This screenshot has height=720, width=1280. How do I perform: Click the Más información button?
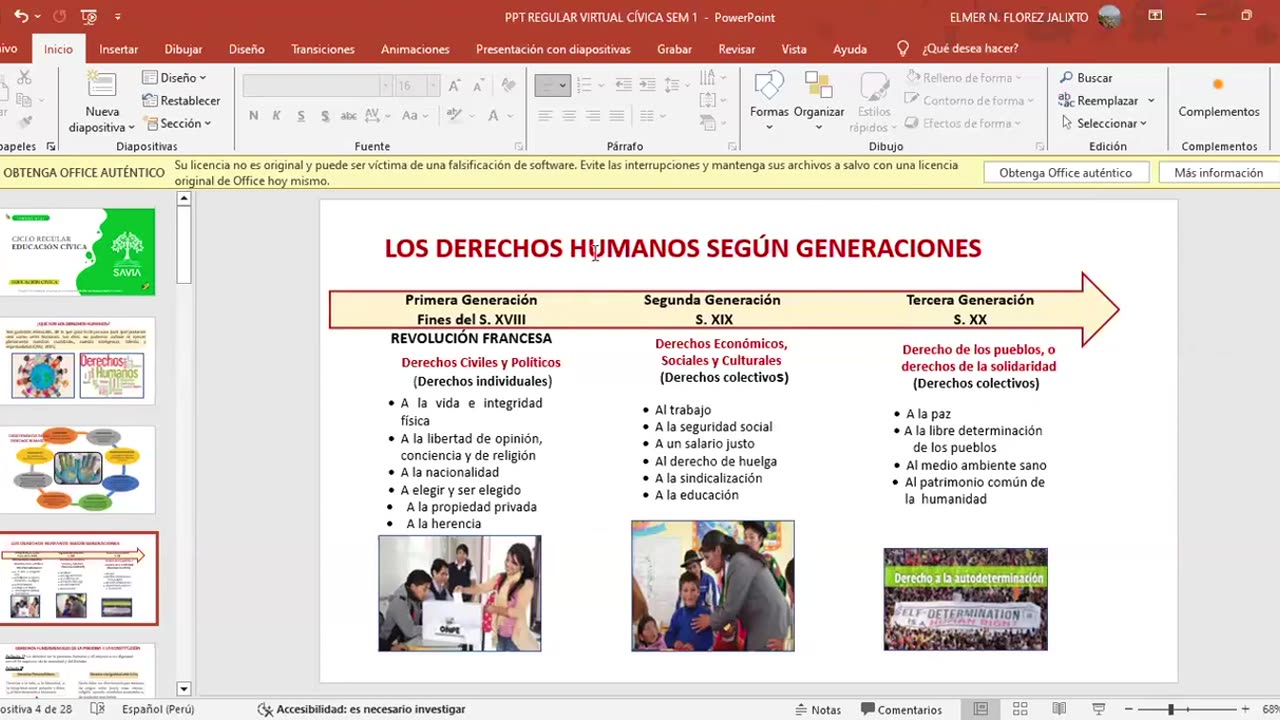1218,173
